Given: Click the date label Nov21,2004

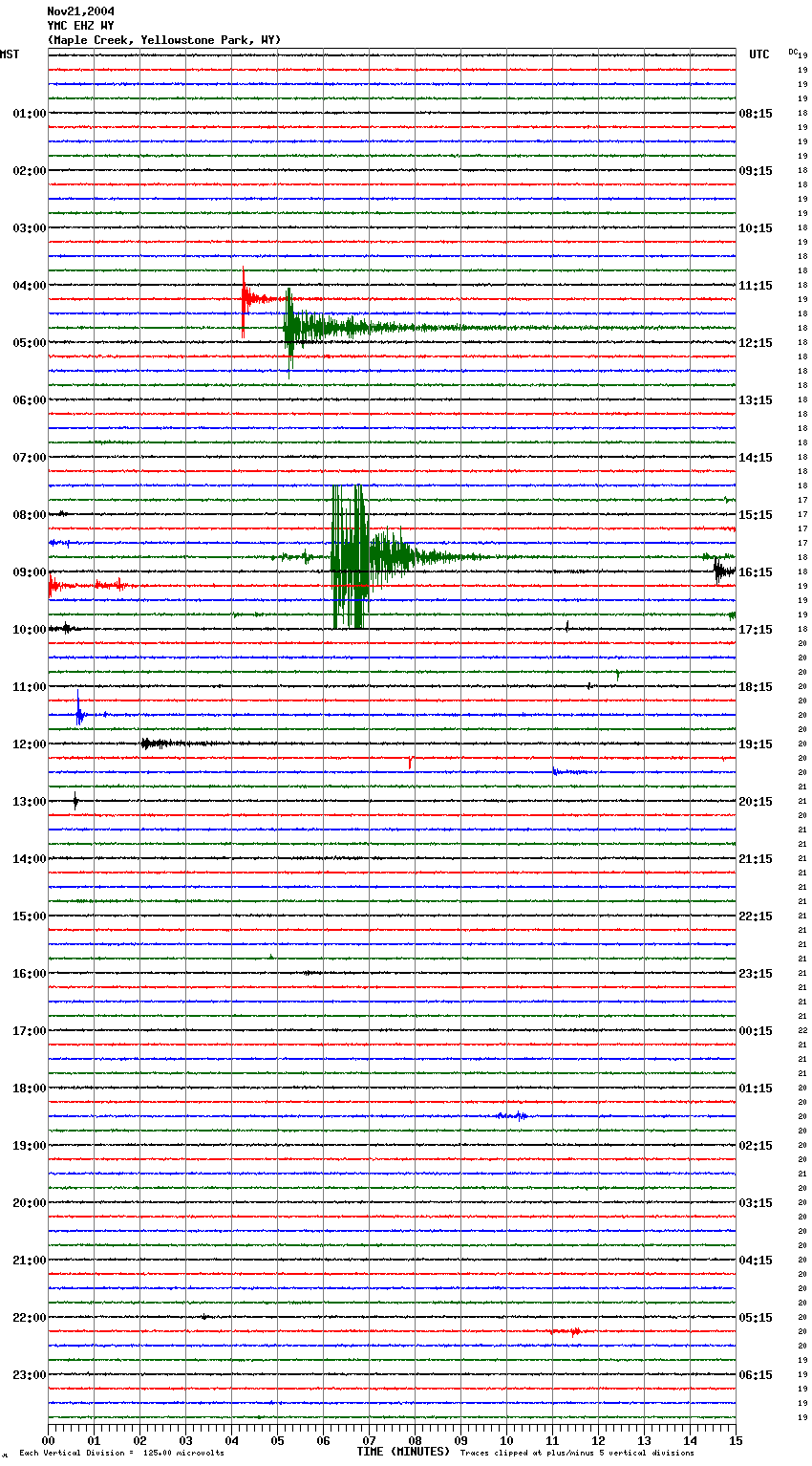Looking at the screenshot, I should [x=81, y=11].
